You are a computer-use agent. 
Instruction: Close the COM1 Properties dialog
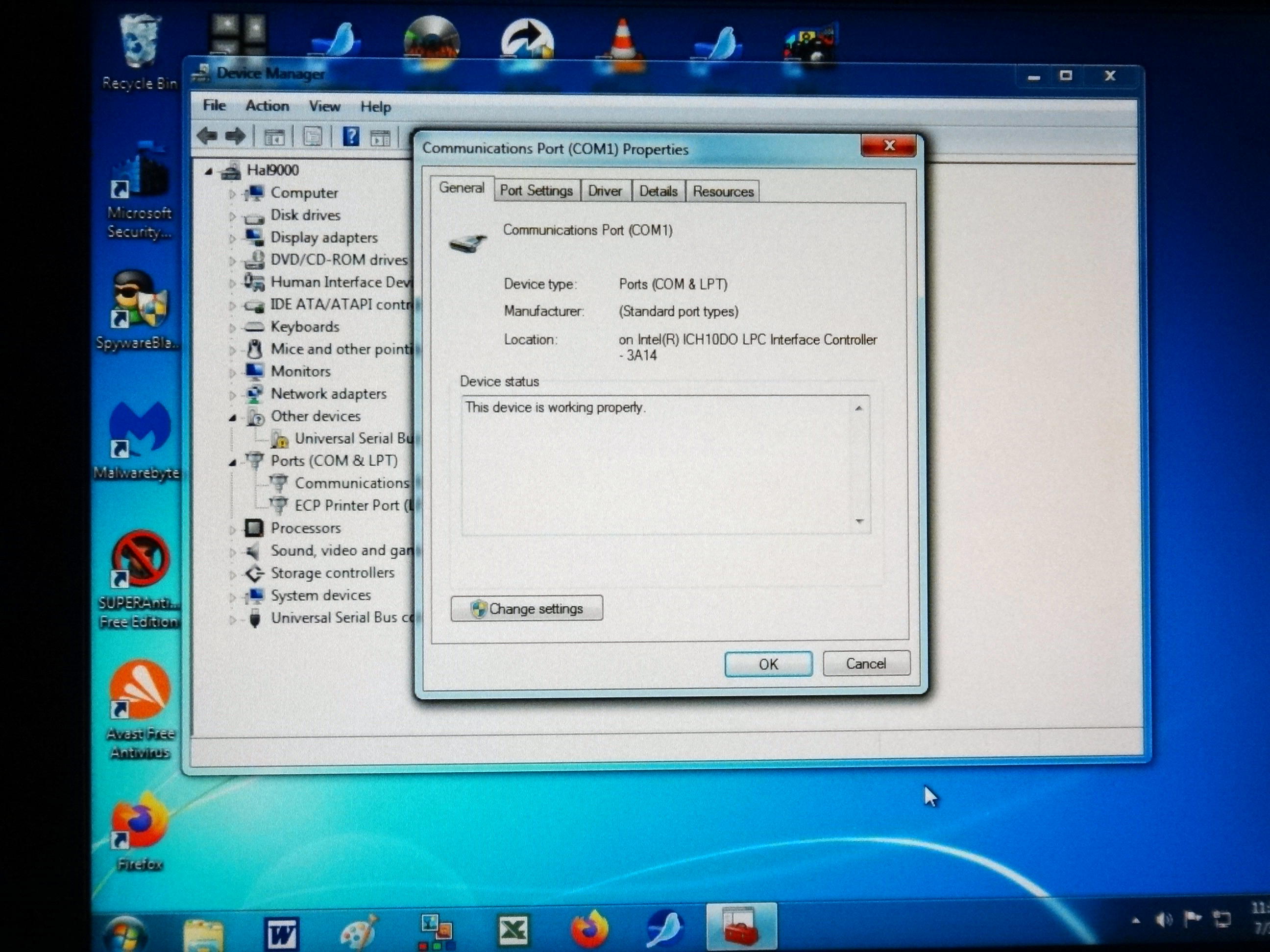[889, 146]
